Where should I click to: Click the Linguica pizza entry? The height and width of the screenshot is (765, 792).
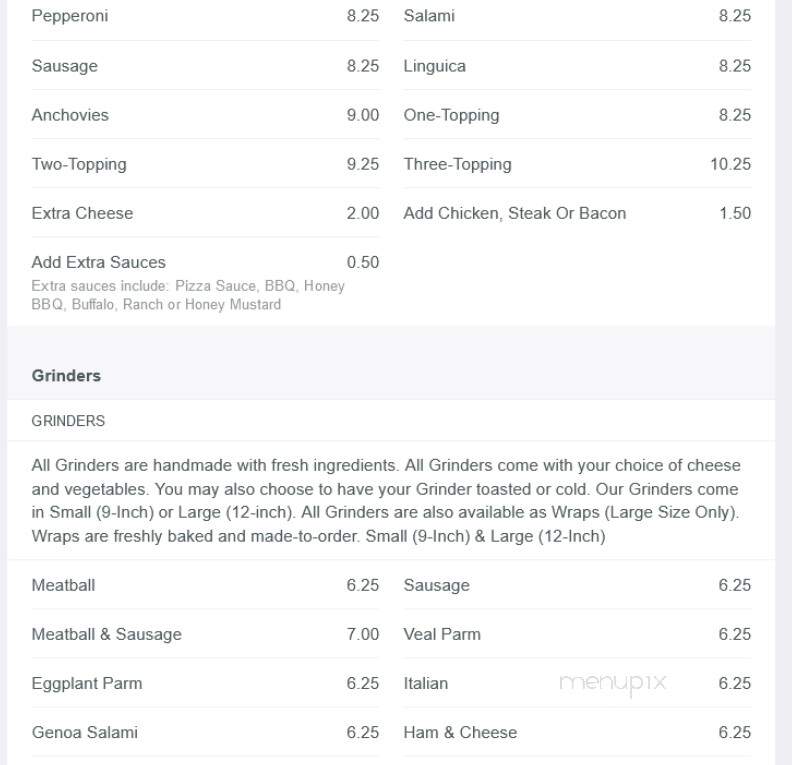tap(577, 66)
